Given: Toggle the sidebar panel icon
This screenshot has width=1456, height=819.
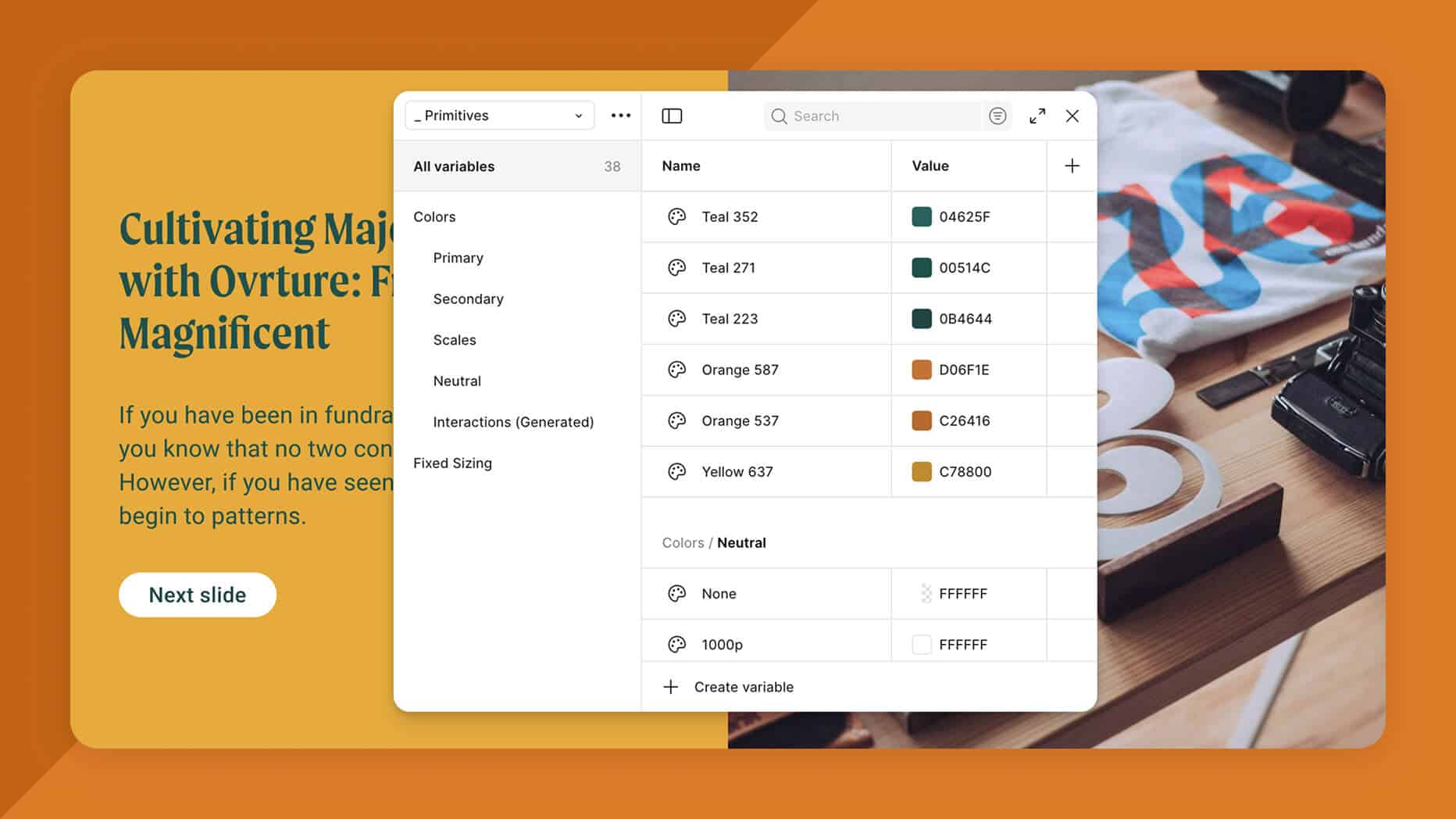Looking at the screenshot, I should coord(672,116).
